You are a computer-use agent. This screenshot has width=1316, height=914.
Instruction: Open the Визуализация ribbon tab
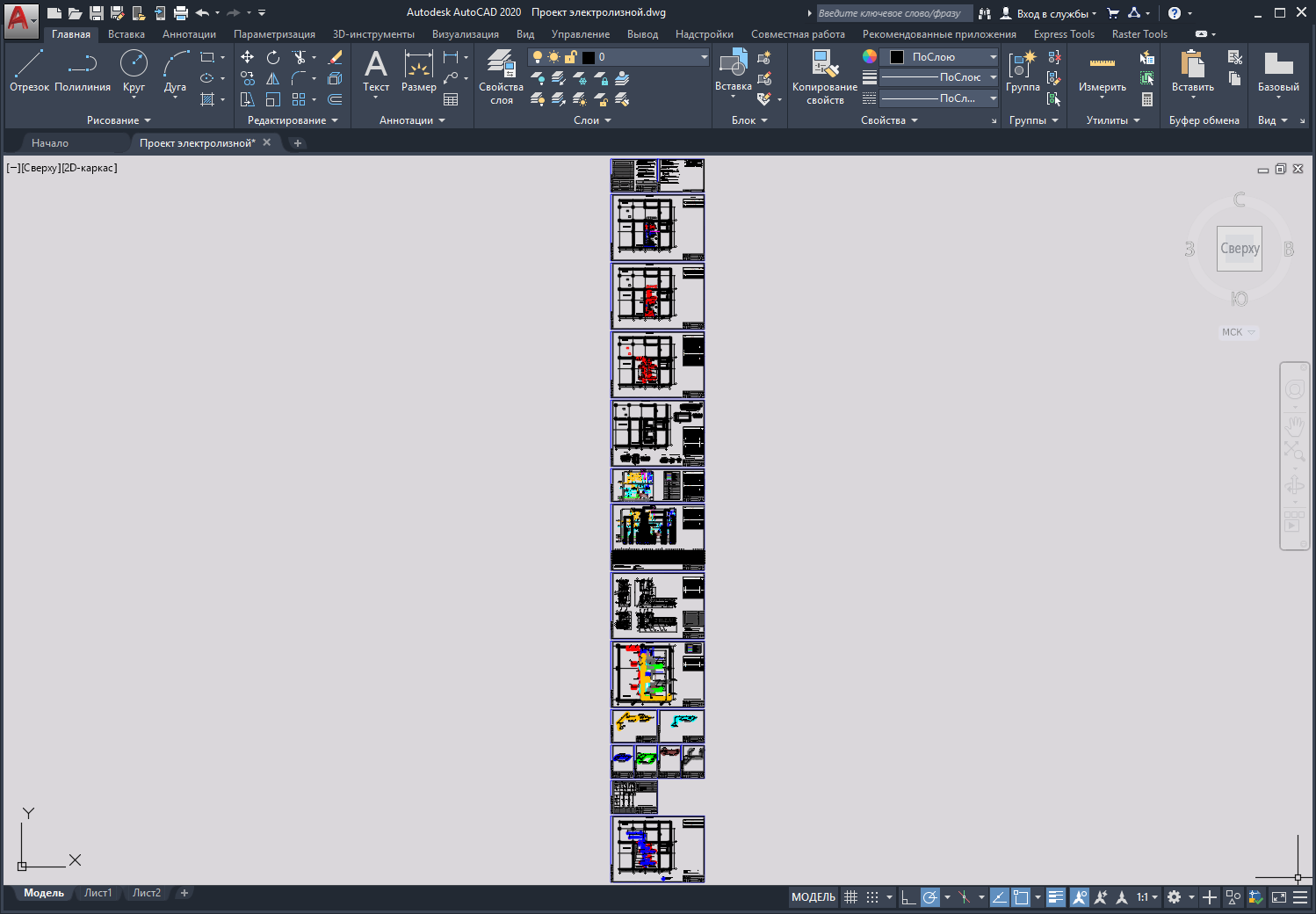click(466, 34)
